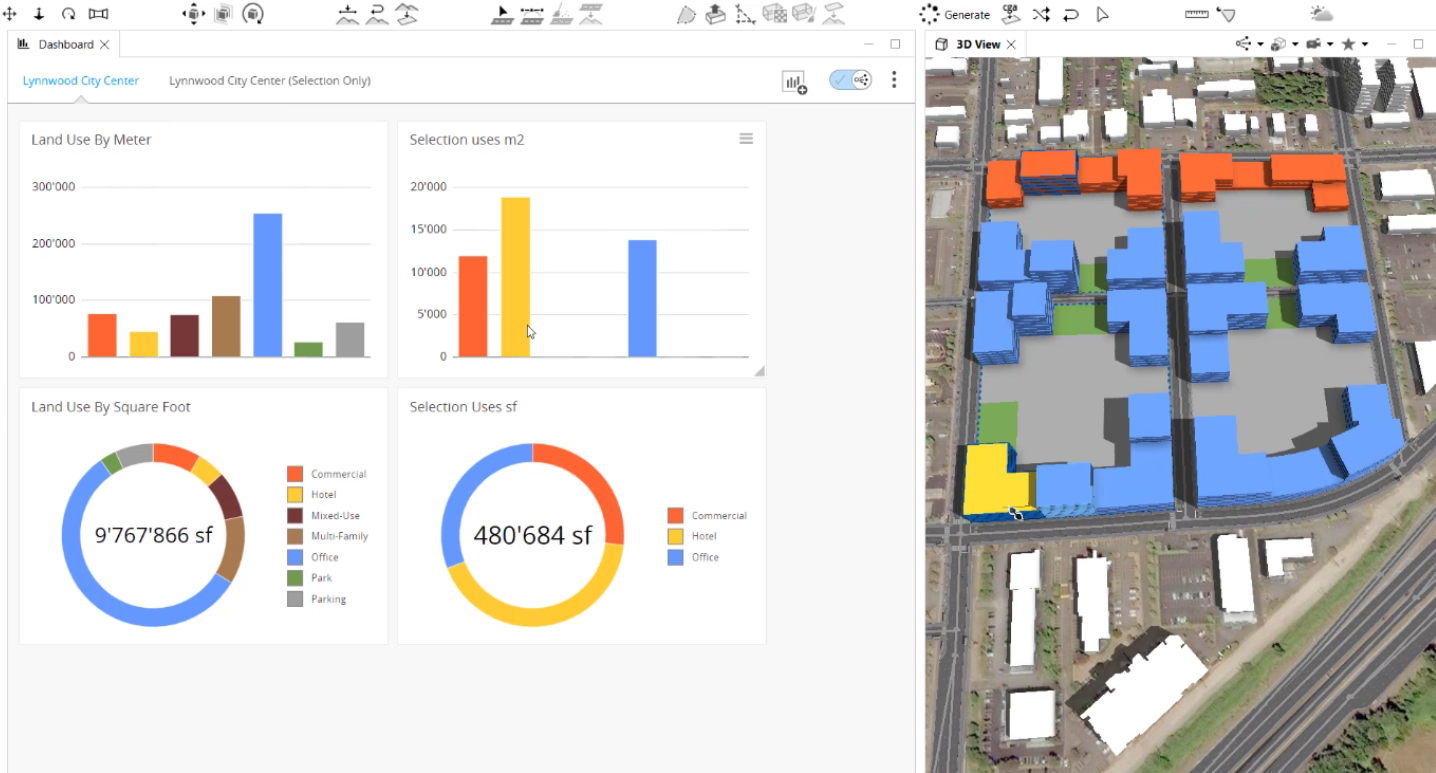Open the Sun and lighting settings
Viewport: 1436px width, 773px height.
pos(1321,13)
